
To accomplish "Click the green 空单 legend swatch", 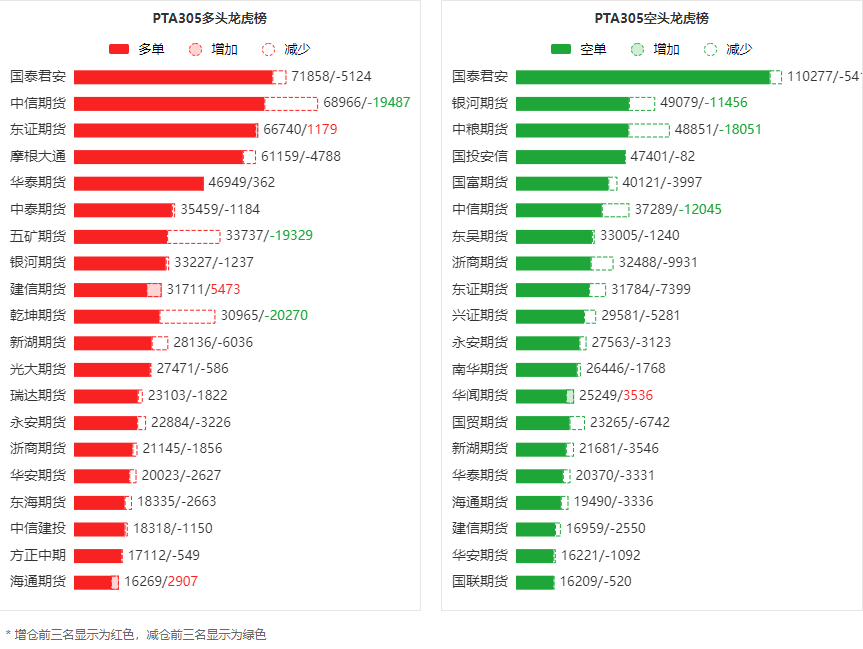I will tap(560, 49).
